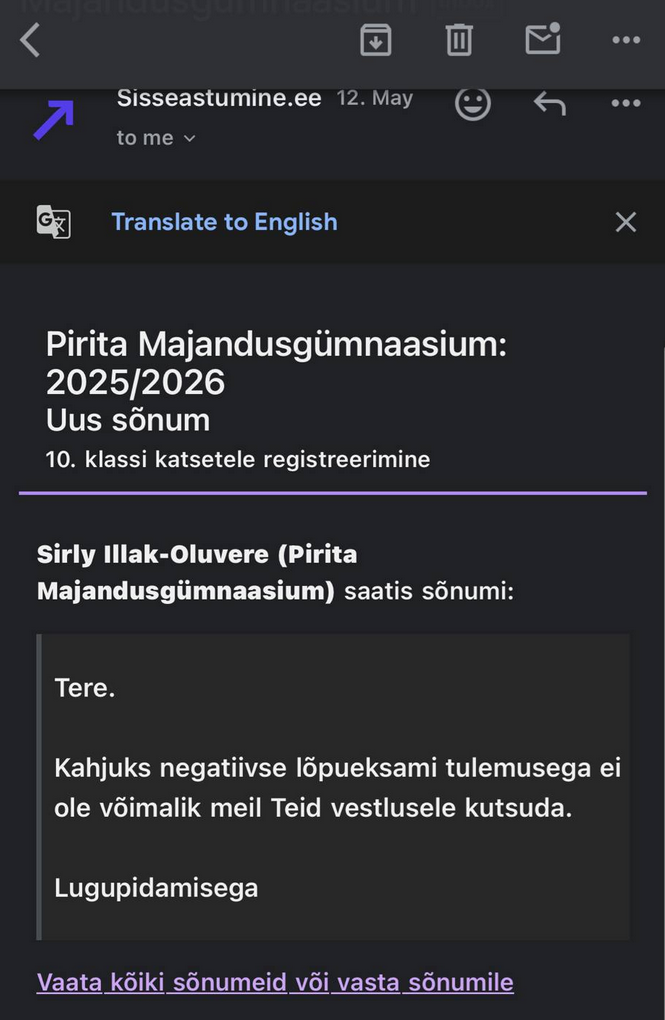The image size is (665, 1020).
Task: Dismiss the translate banner
Action: [626, 222]
